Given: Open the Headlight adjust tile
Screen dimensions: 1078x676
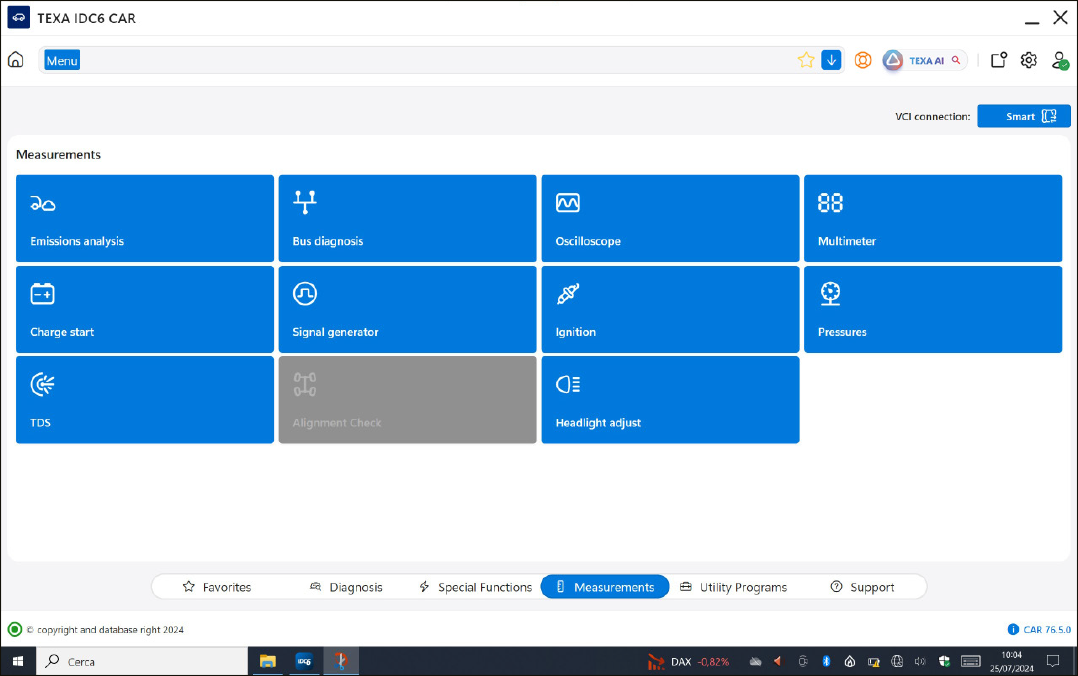Looking at the screenshot, I should pos(670,399).
